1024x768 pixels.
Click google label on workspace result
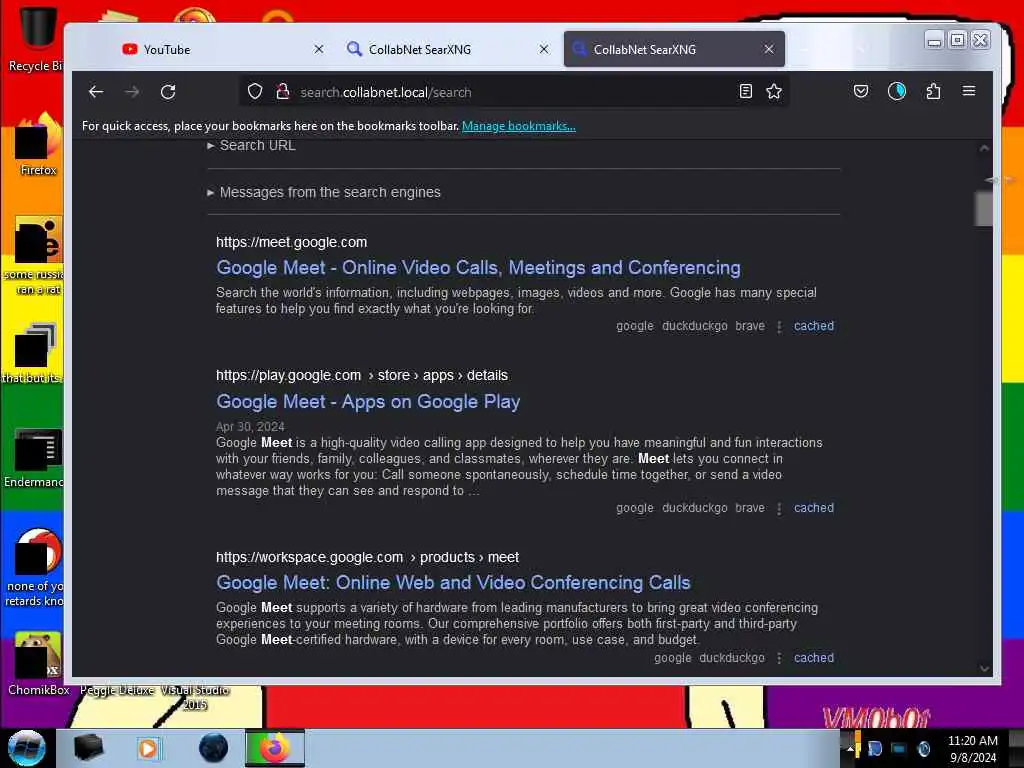click(x=673, y=658)
